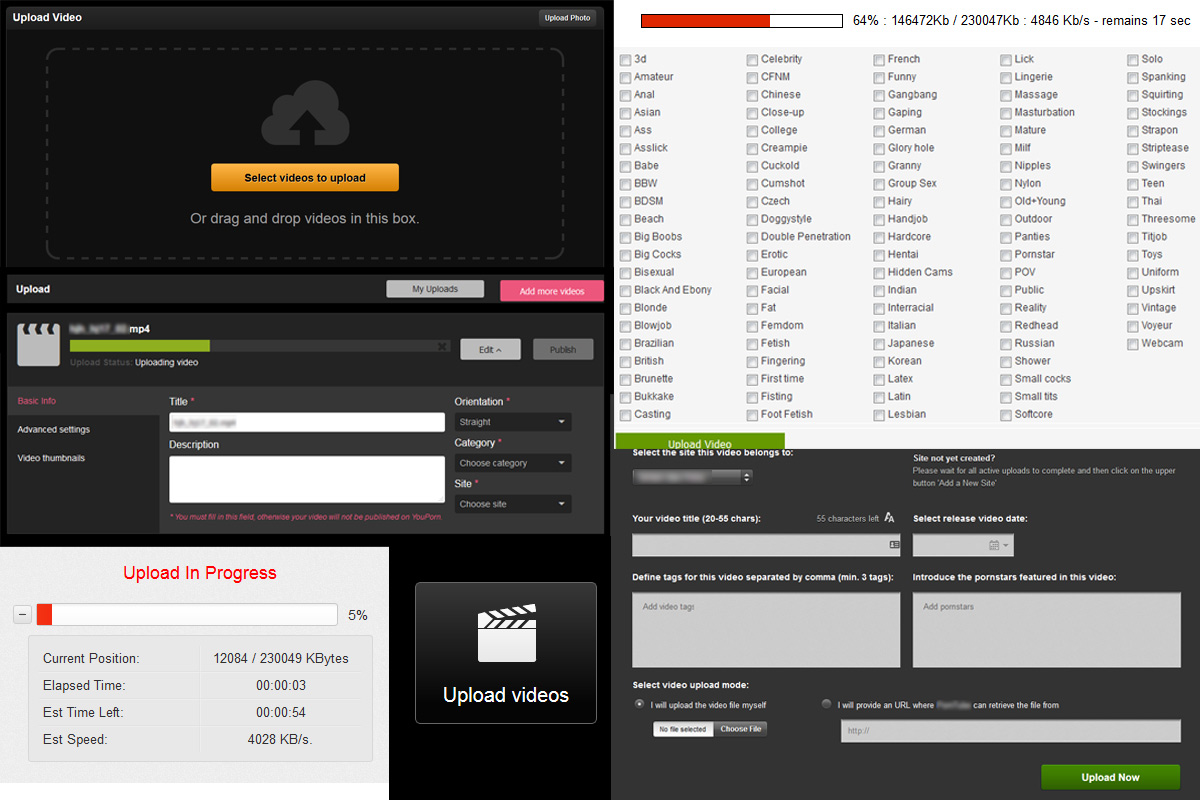Open the Video thumbnails tab
The width and height of the screenshot is (1200, 800).
point(51,458)
